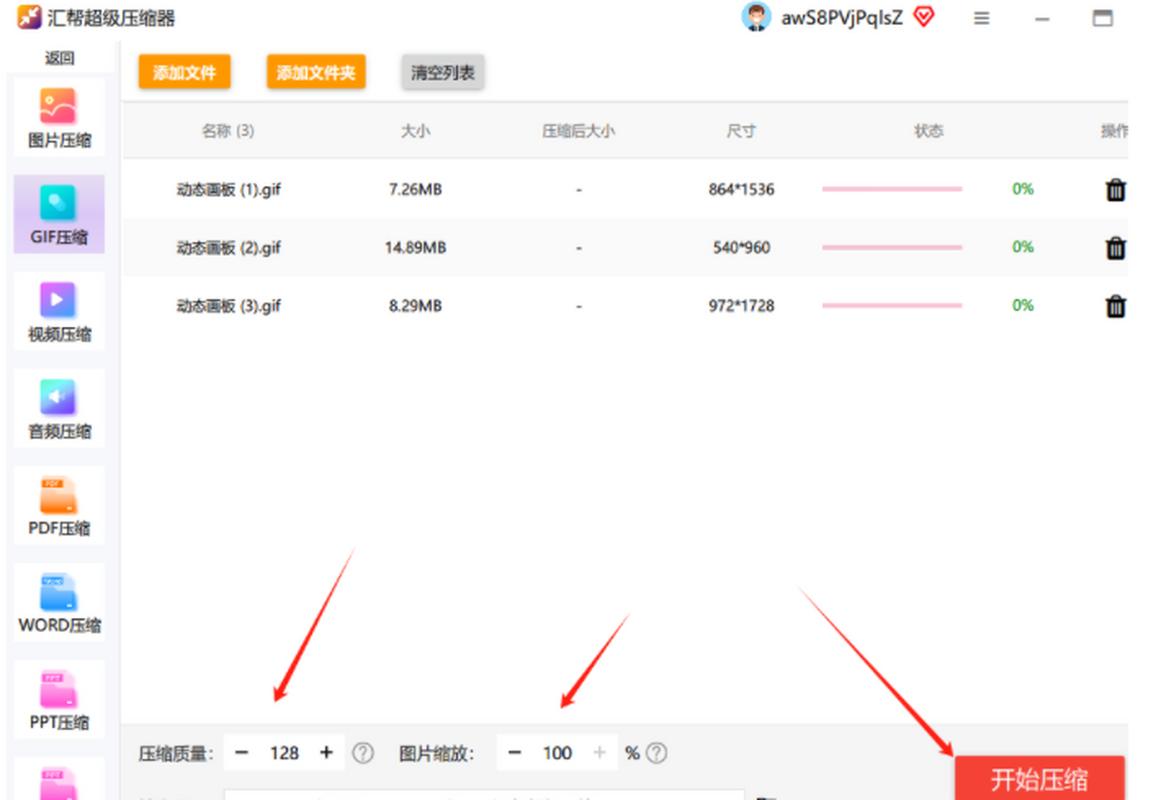
Task: Switch to PDF压缩 in the sidebar
Action: pyautogui.click(x=59, y=505)
